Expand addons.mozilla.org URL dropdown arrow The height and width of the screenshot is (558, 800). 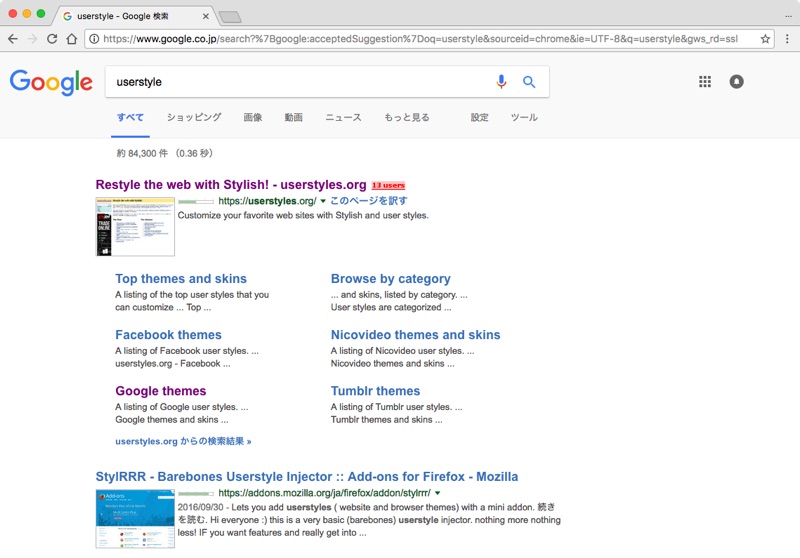pos(437,493)
